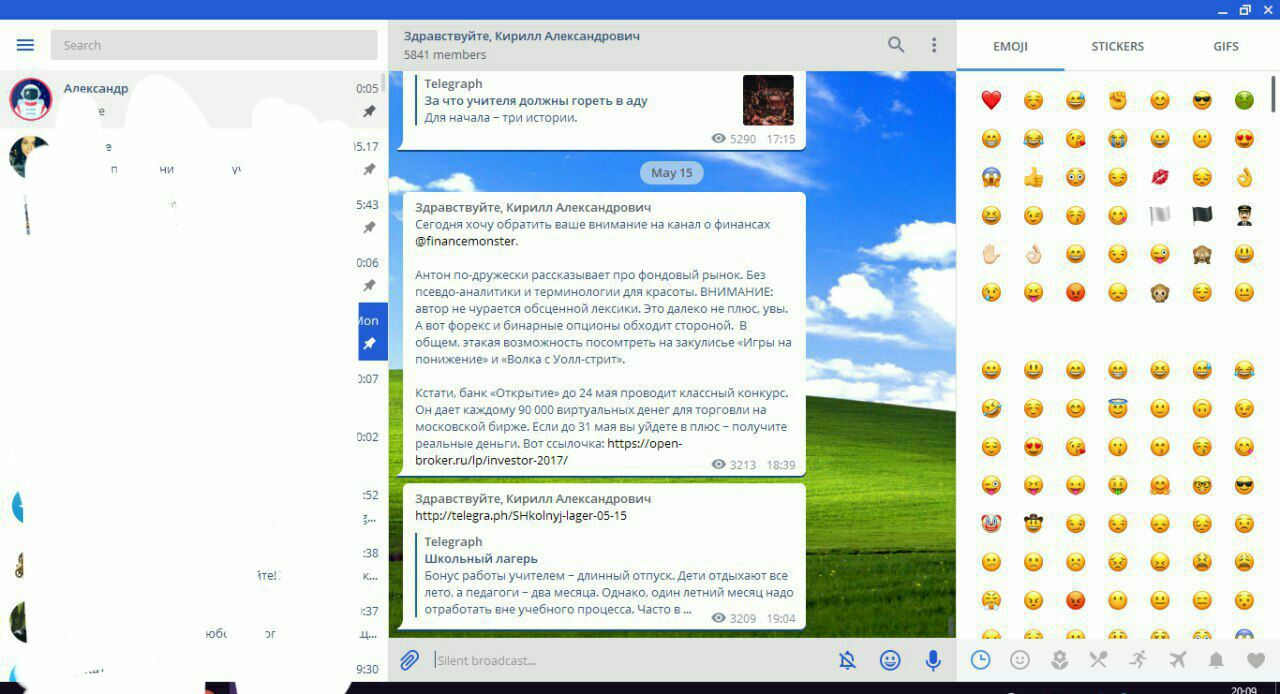Open the open-broker.ru investor-2017 link
This screenshot has width=1280, height=694.
(548, 451)
